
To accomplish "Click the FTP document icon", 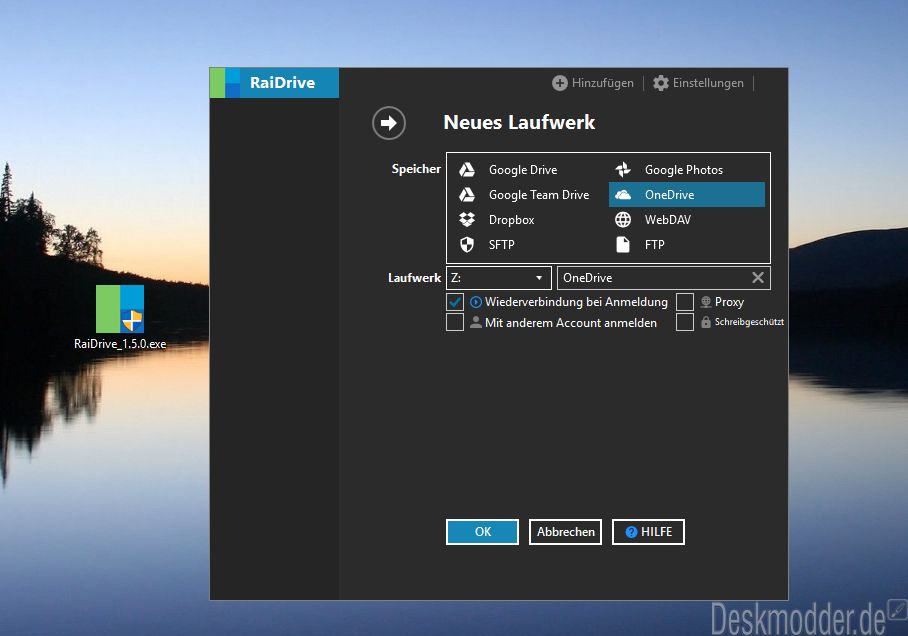I will pyautogui.click(x=623, y=244).
